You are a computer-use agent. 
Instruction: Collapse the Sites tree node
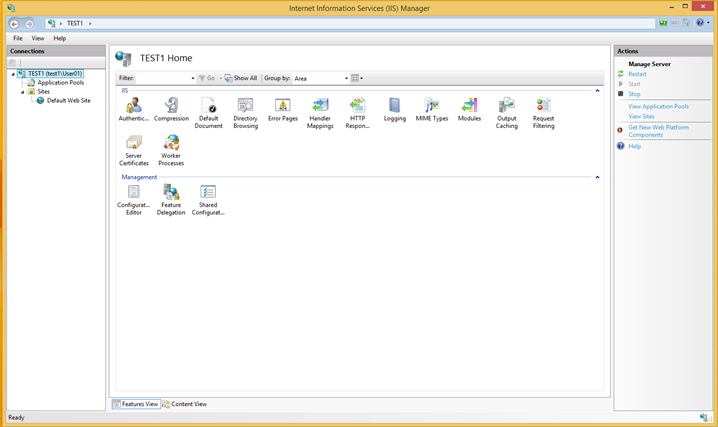(22, 92)
